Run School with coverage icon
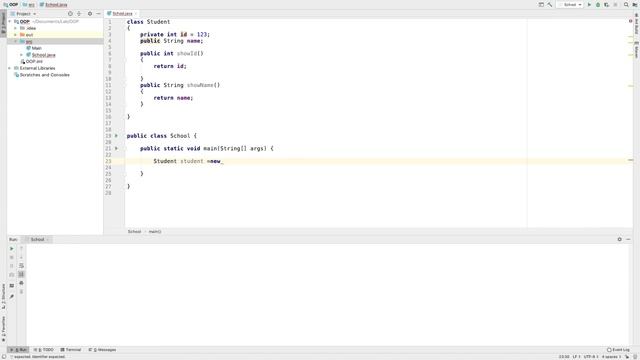This screenshot has height=360, width=640. coord(607,4)
